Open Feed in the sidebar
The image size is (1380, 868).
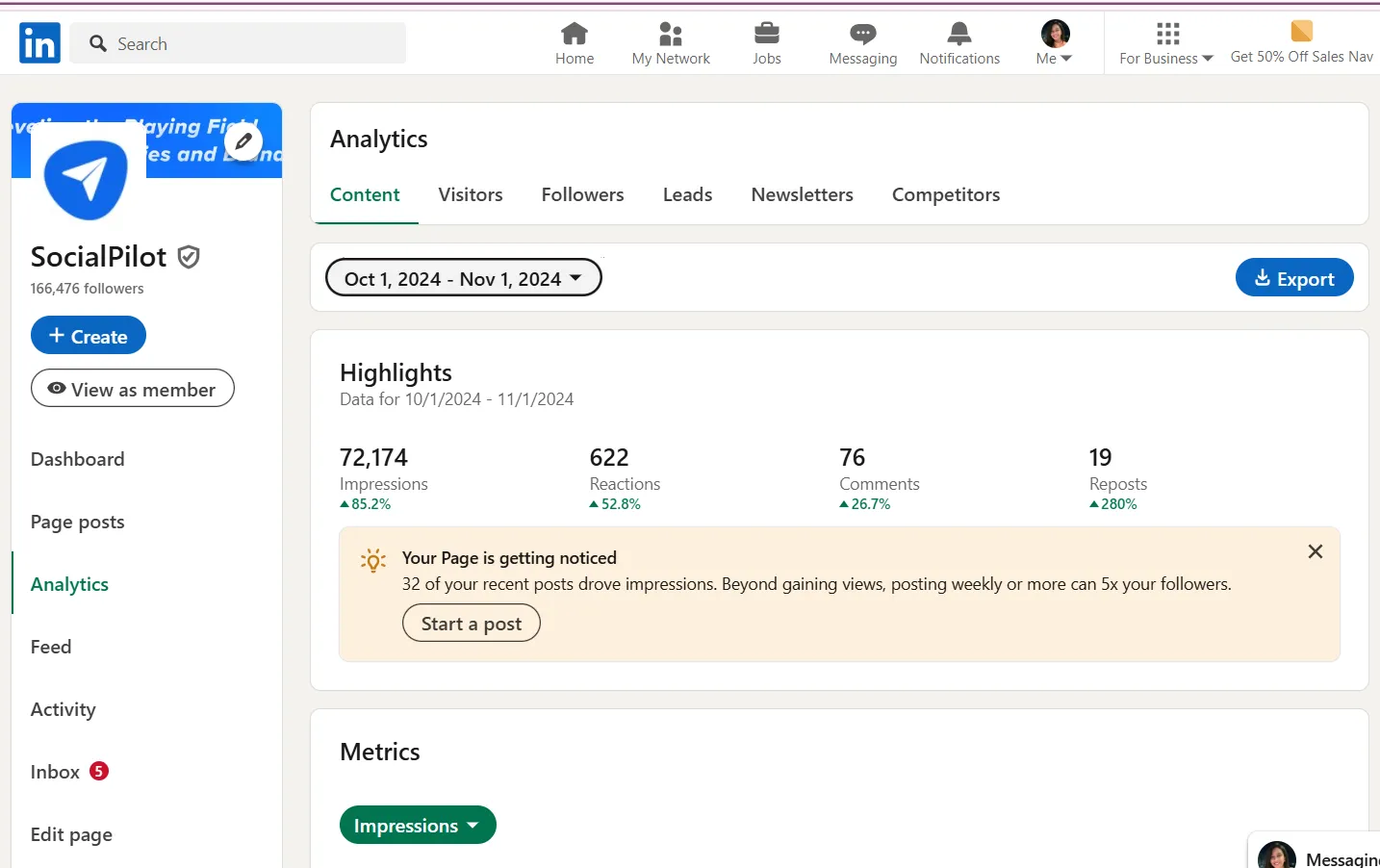[51, 647]
